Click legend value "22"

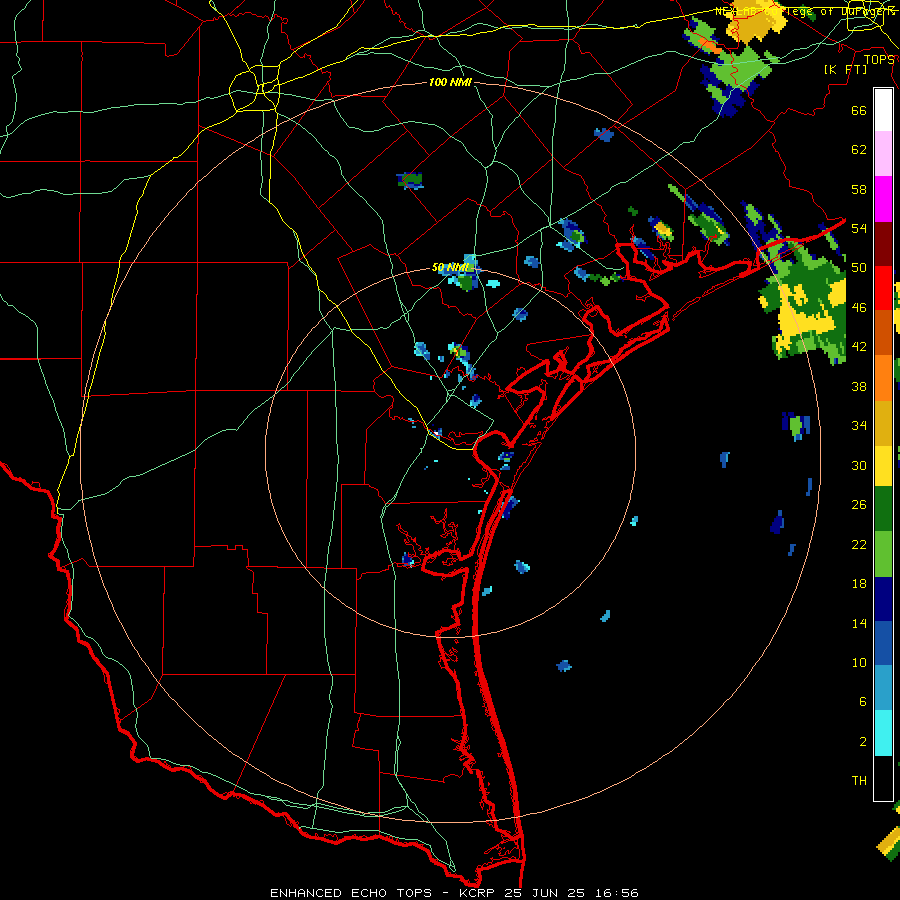pyautogui.click(x=859, y=544)
